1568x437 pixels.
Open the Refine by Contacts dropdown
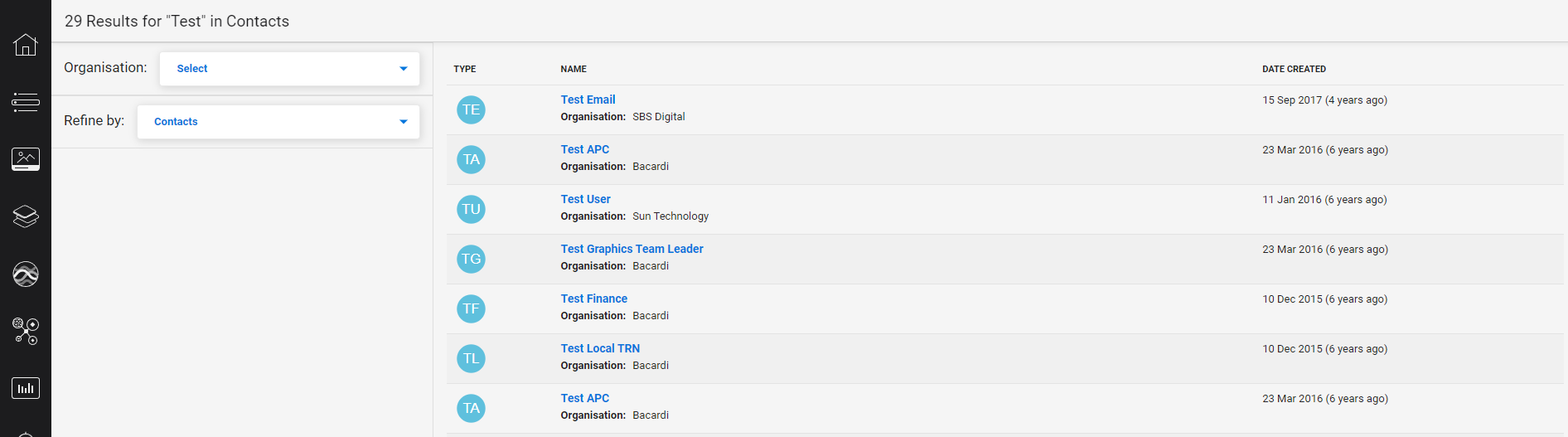coord(278,122)
